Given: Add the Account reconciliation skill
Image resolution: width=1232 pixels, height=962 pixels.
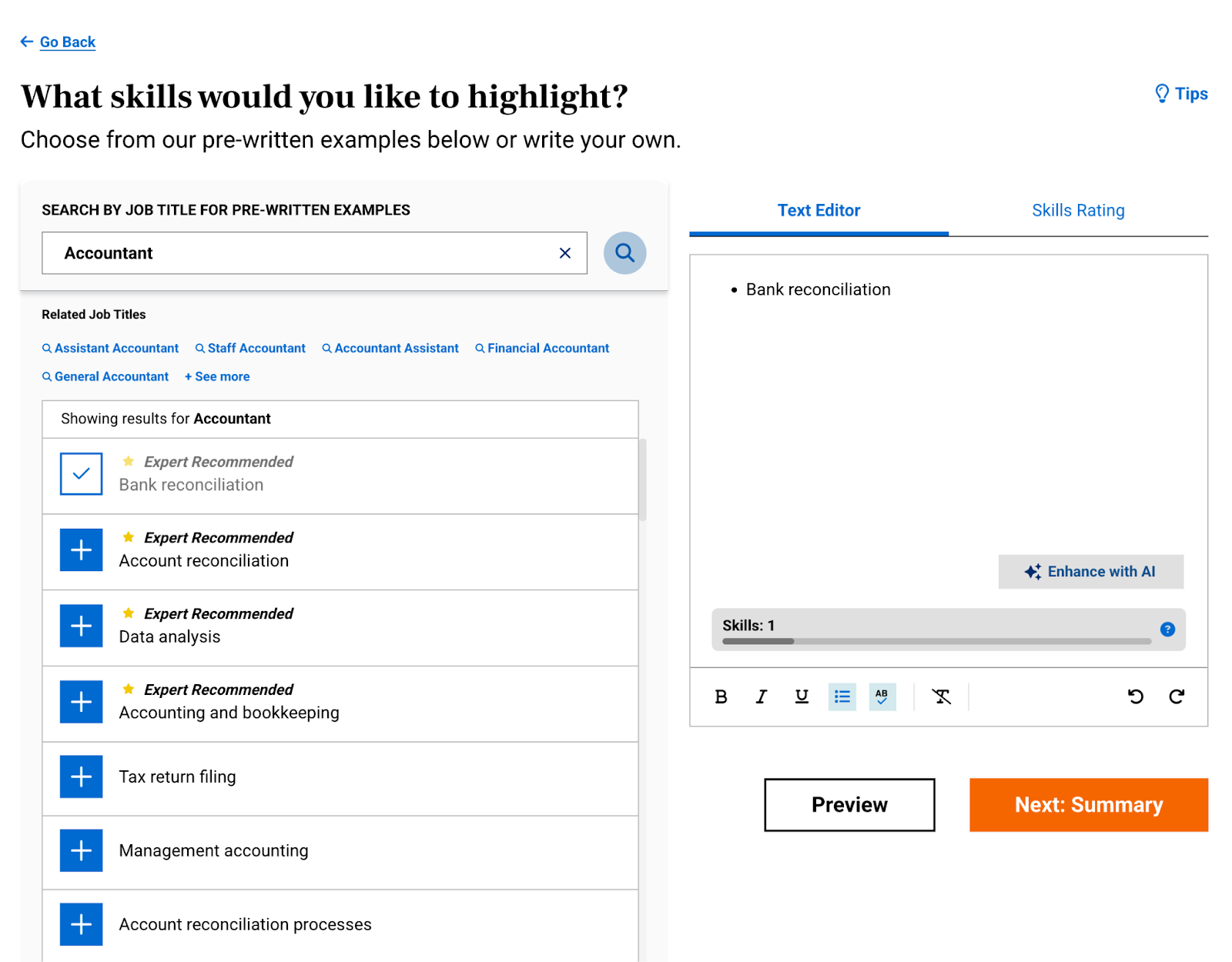Looking at the screenshot, I should (80, 549).
